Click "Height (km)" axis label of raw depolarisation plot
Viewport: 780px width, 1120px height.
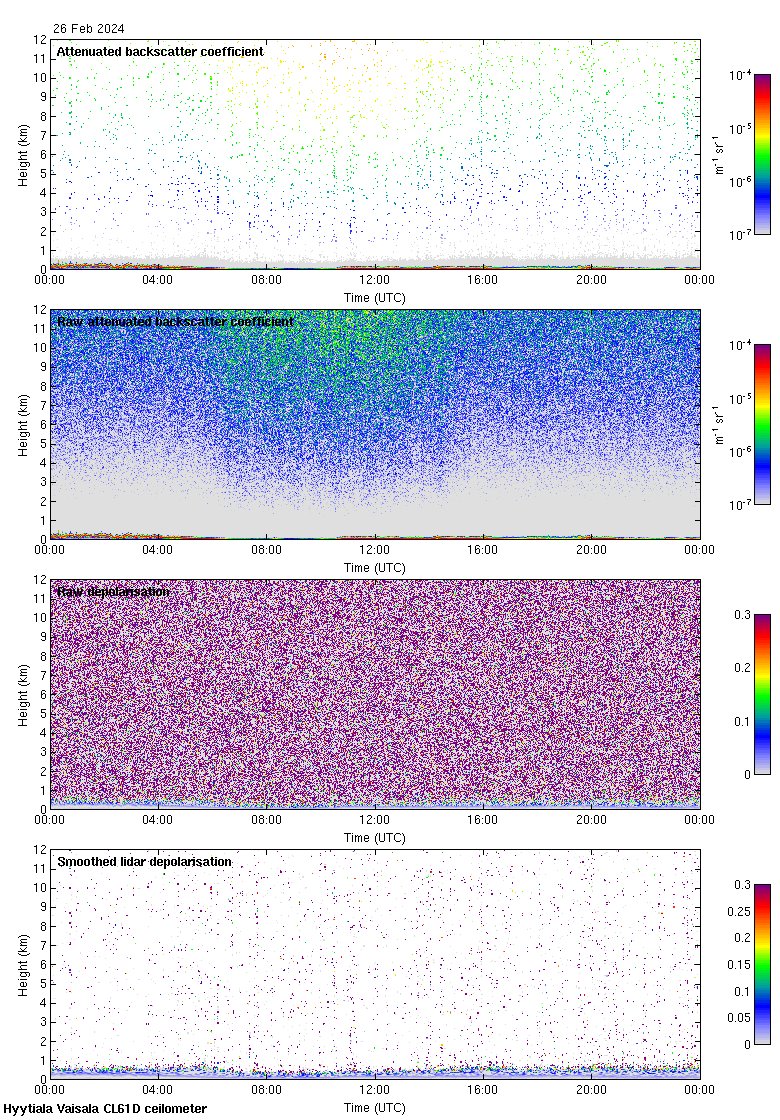[23, 693]
